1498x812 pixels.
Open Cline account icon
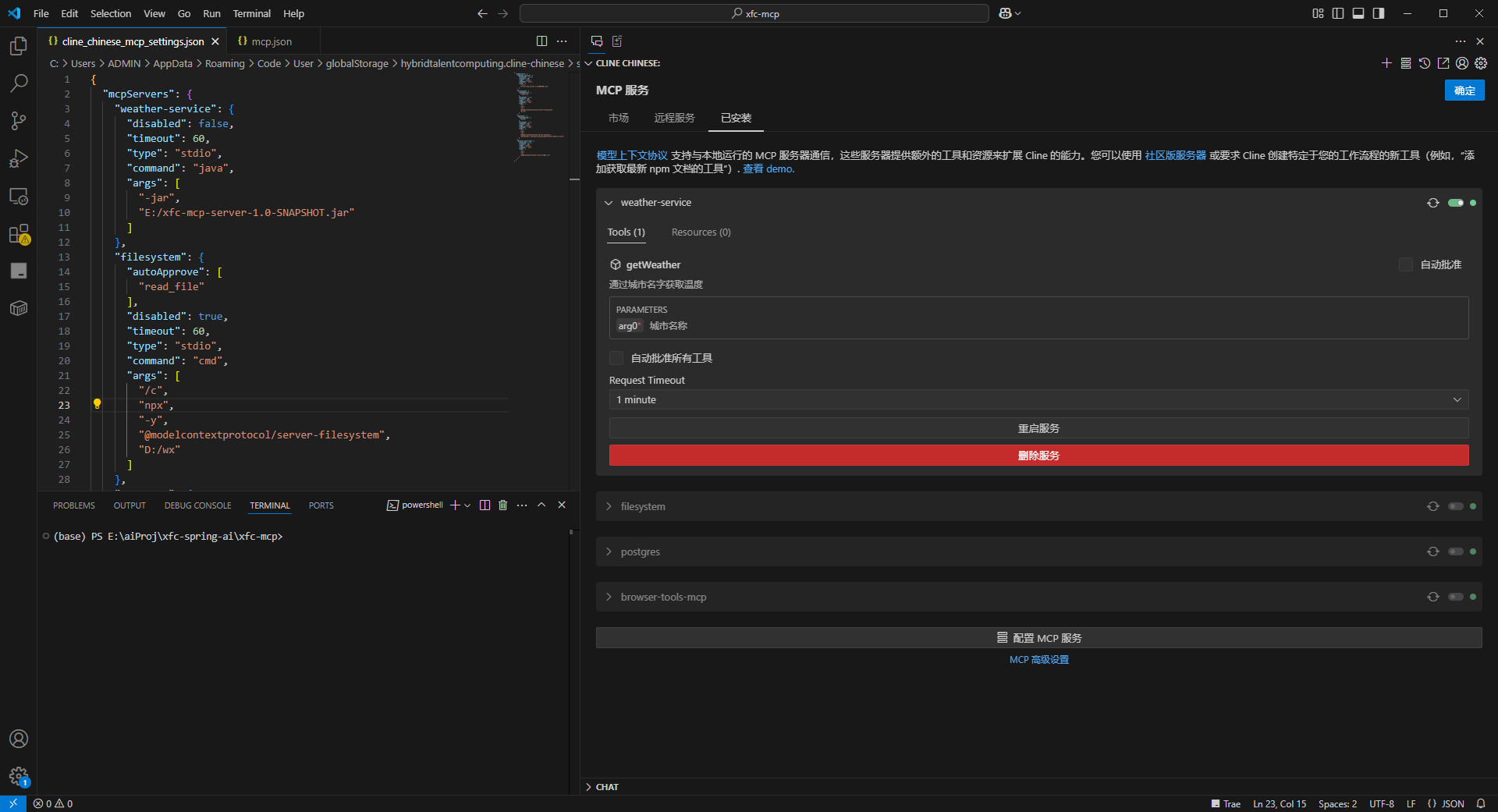point(1462,63)
